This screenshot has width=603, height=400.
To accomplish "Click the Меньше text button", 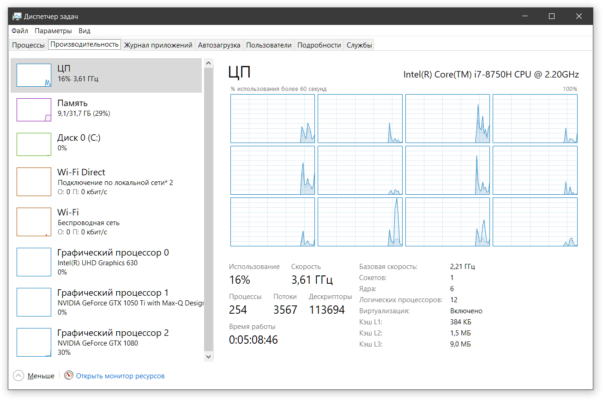I will click(x=41, y=376).
